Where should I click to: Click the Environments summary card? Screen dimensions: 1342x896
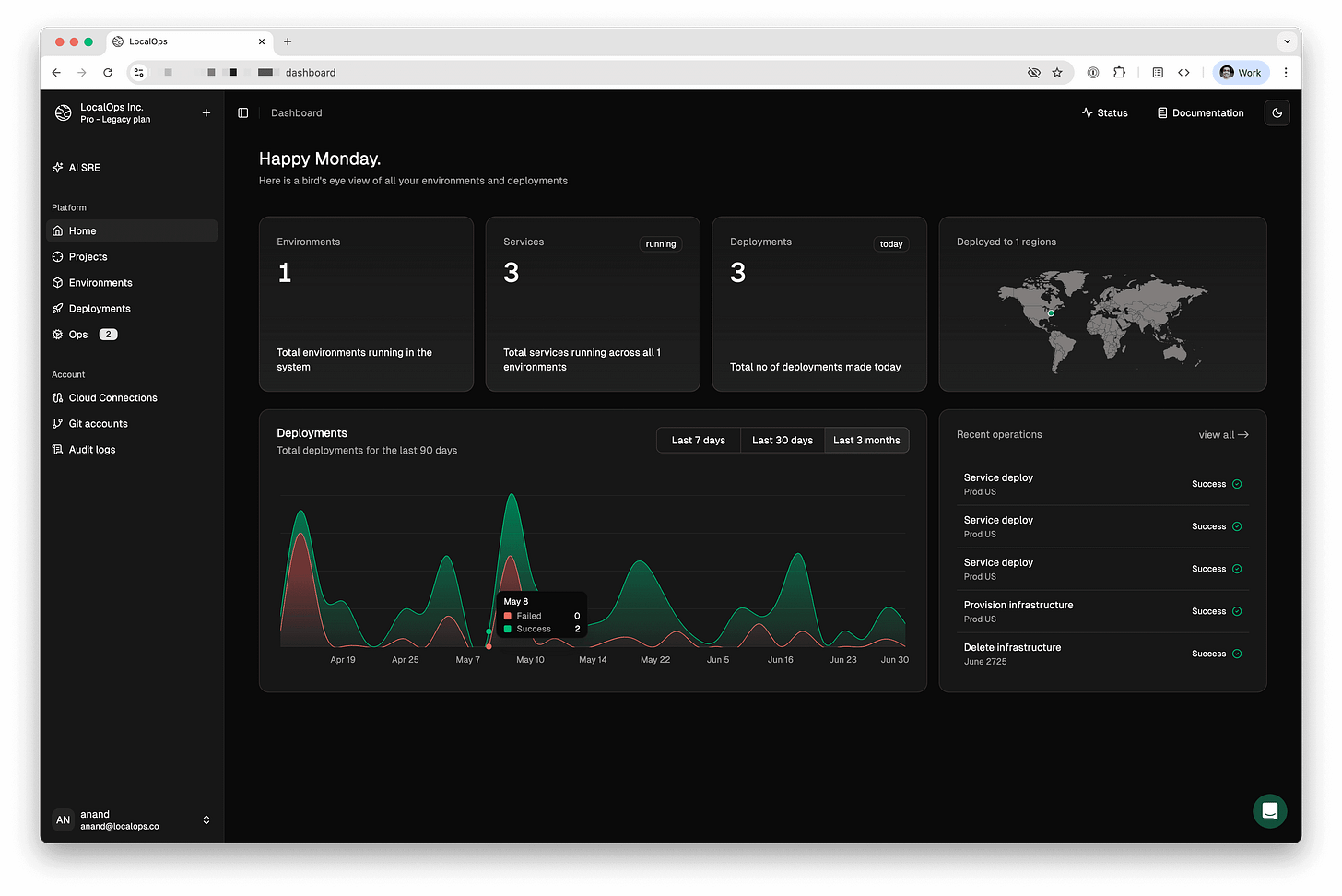(366, 304)
